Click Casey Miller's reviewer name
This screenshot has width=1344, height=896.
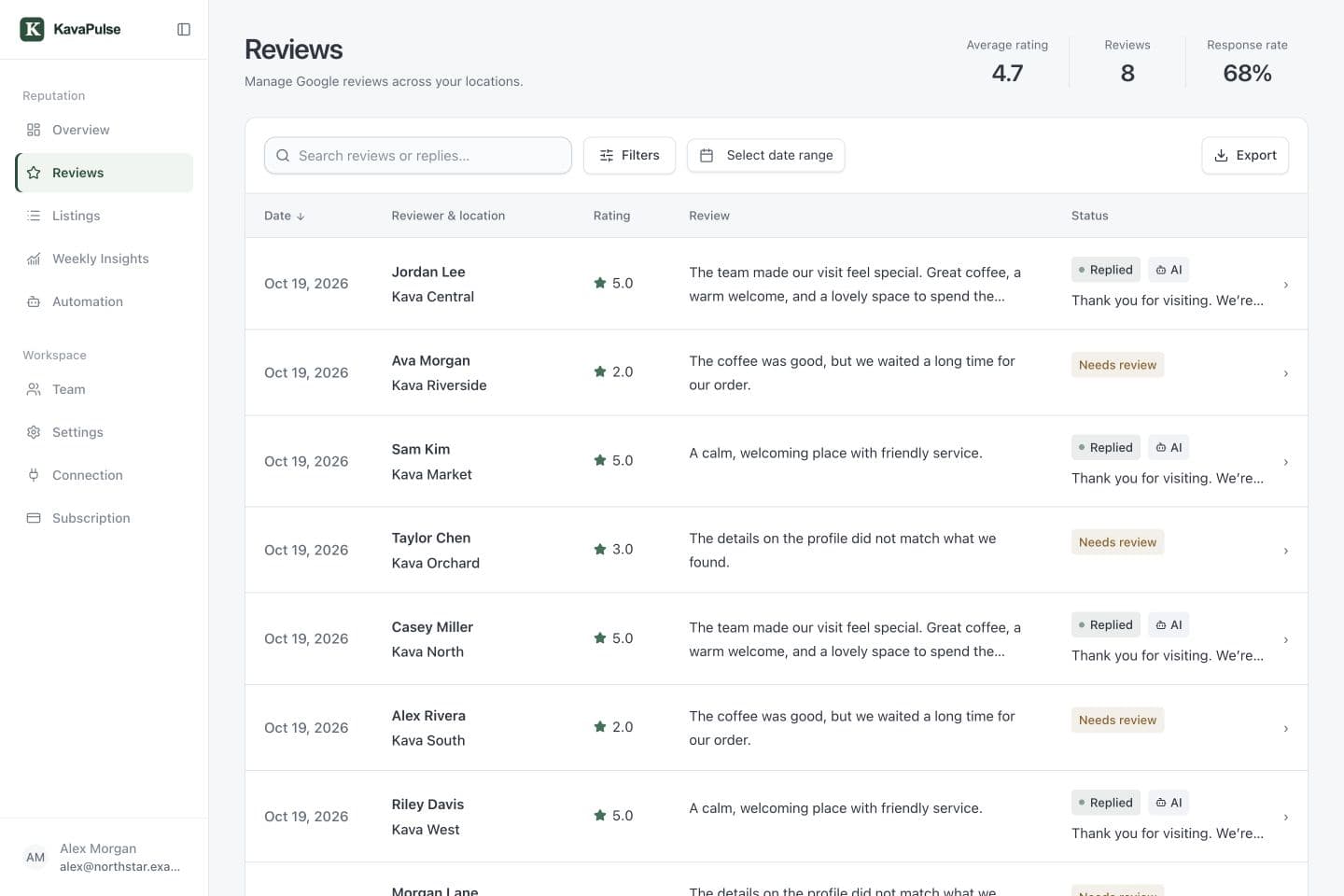(432, 627)
